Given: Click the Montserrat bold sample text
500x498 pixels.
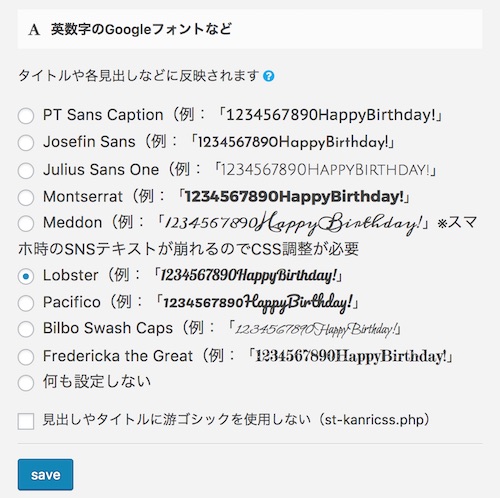Looking at the screenshot, I should pyautogui.click(x=294, y=197).
